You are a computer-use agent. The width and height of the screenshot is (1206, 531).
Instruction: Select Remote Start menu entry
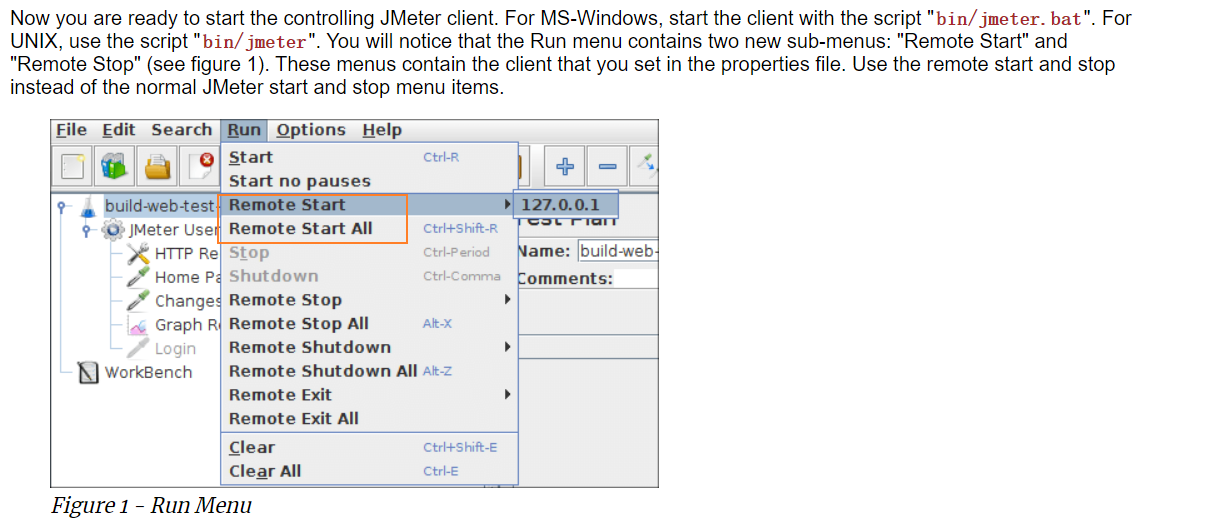(x=368, y=205)
